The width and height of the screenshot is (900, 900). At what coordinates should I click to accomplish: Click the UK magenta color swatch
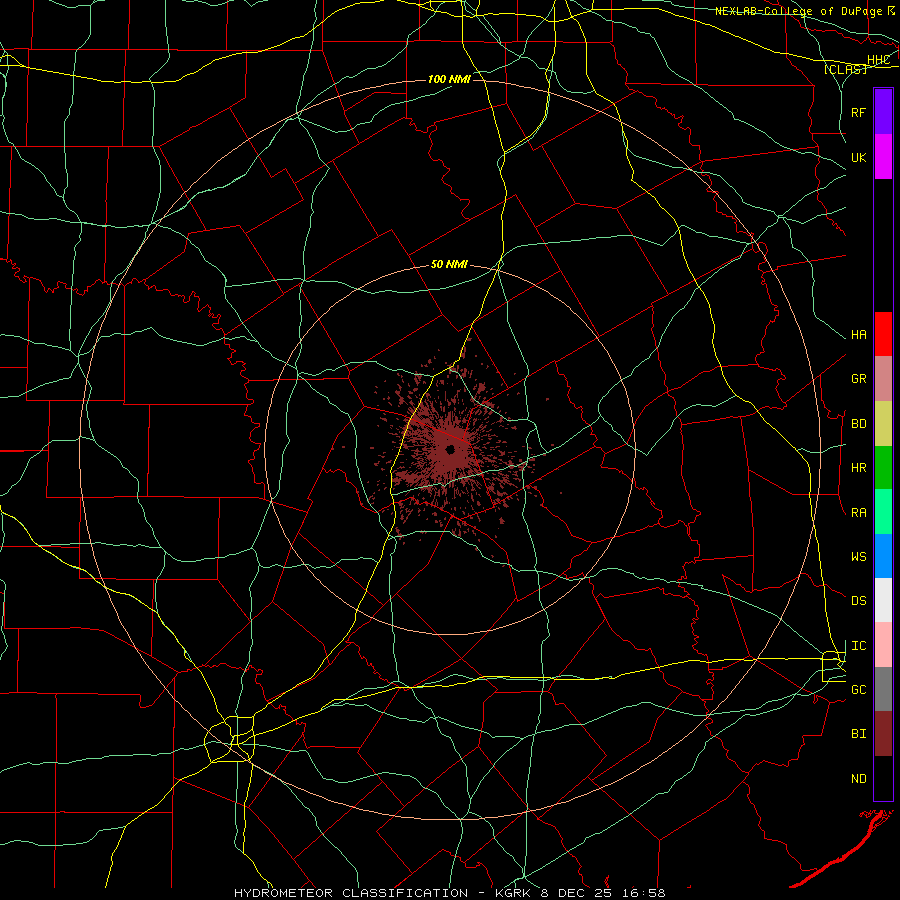883,157
